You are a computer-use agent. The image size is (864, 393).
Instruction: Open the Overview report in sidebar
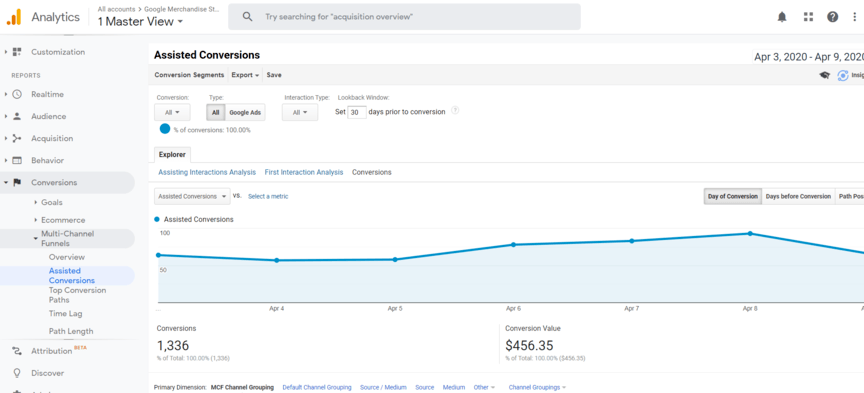coord(67,257)
